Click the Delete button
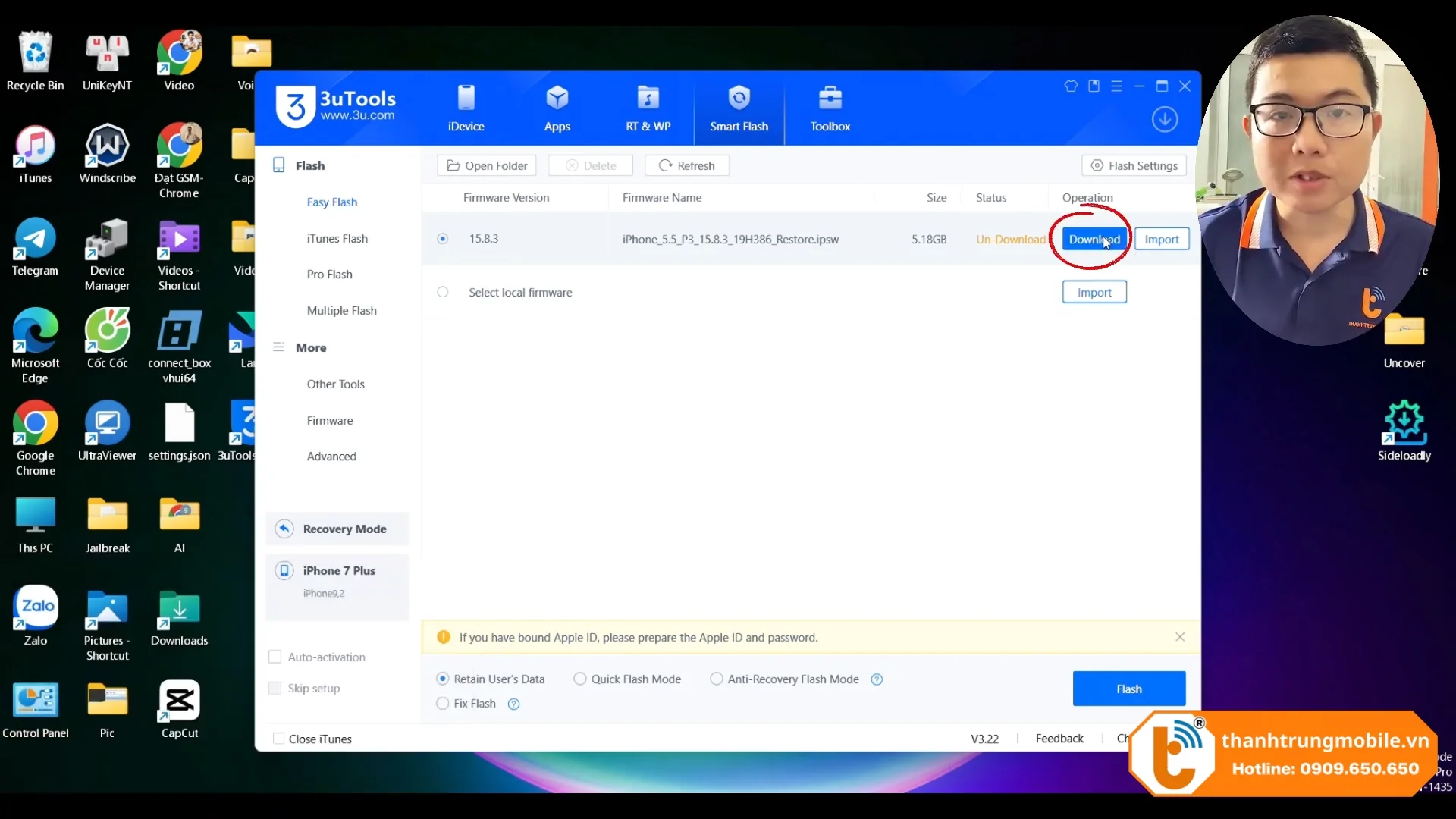 (591, 165)
